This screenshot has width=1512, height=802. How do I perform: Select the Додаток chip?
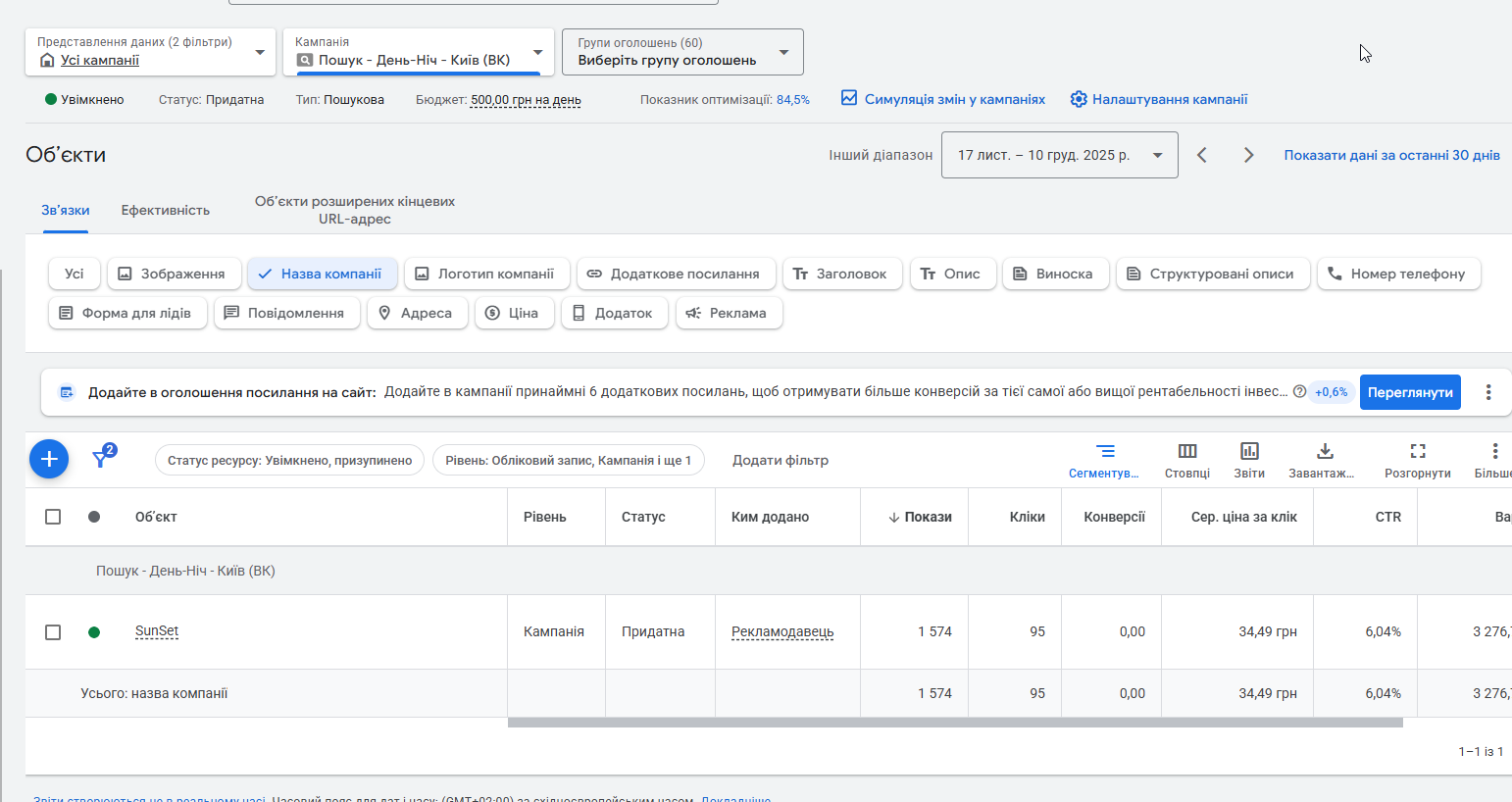[615, 313]
